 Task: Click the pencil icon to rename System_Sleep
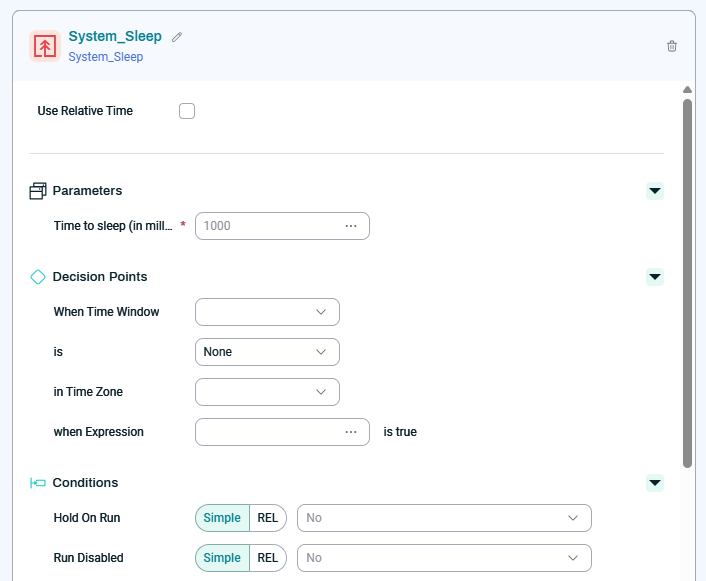point(177,37)
